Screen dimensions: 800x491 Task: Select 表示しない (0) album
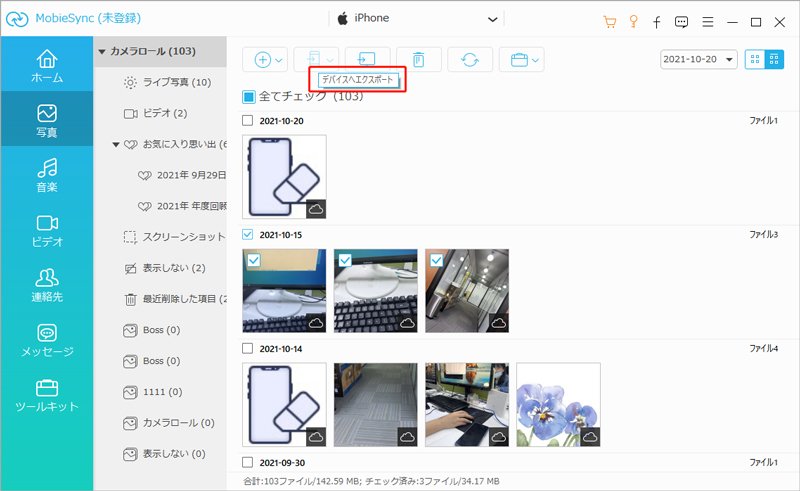[x=164, y=454]
